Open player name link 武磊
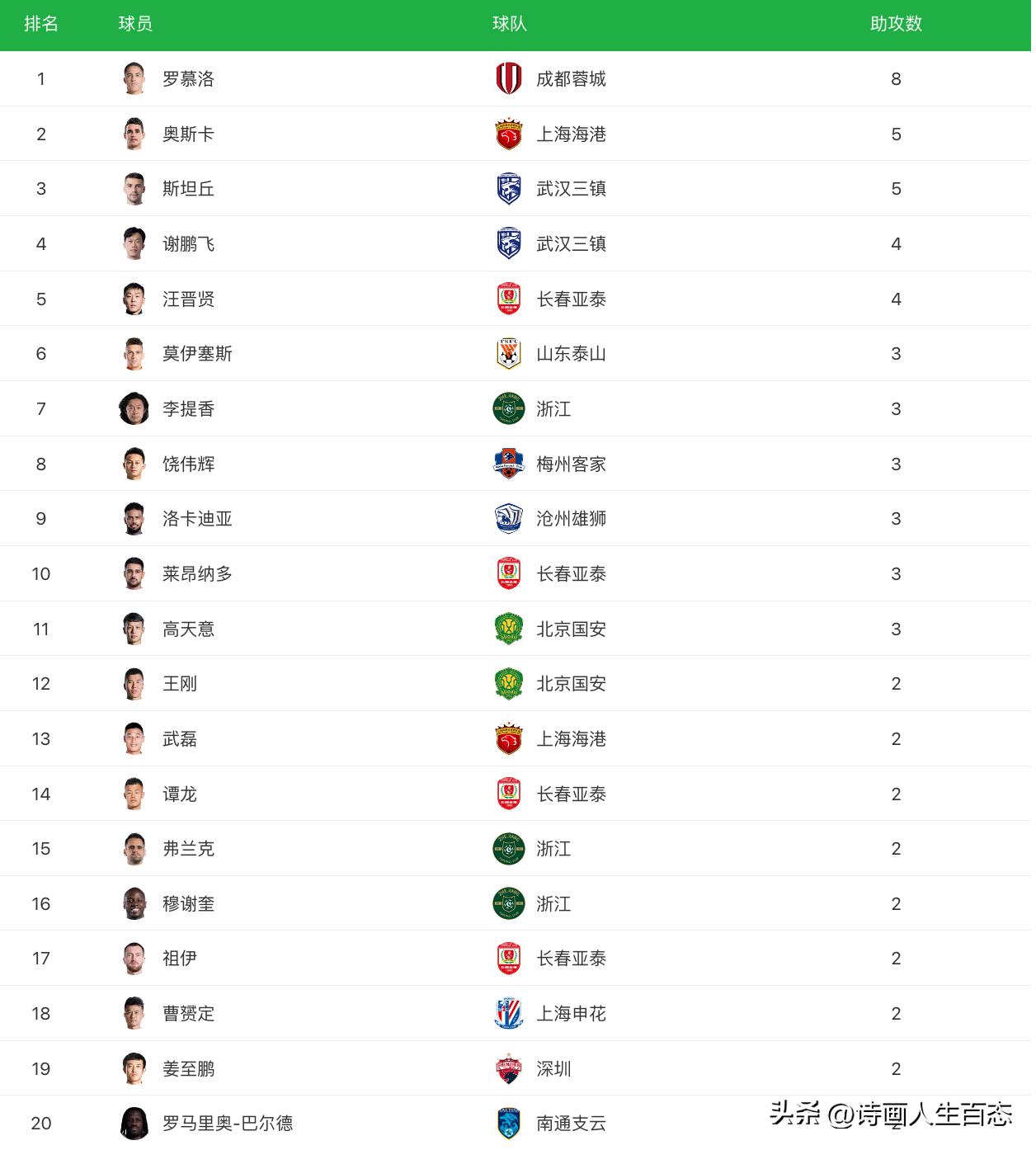 click(180, 739)
